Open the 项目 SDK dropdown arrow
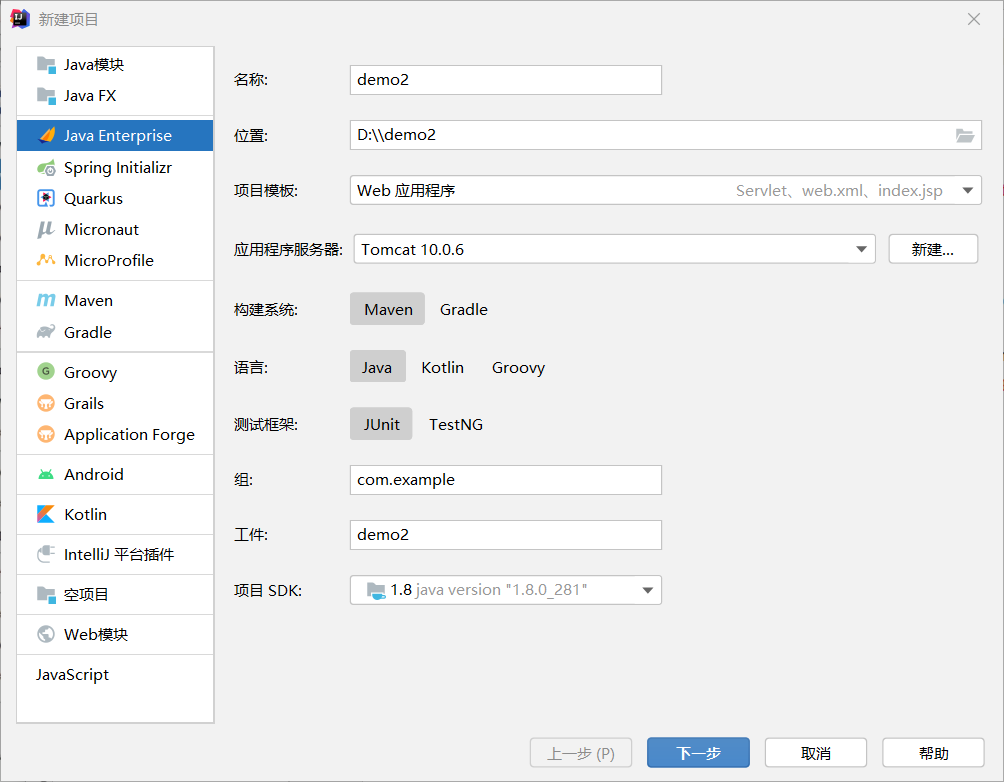Screen dimensions: 1004x782 (647, 590)
